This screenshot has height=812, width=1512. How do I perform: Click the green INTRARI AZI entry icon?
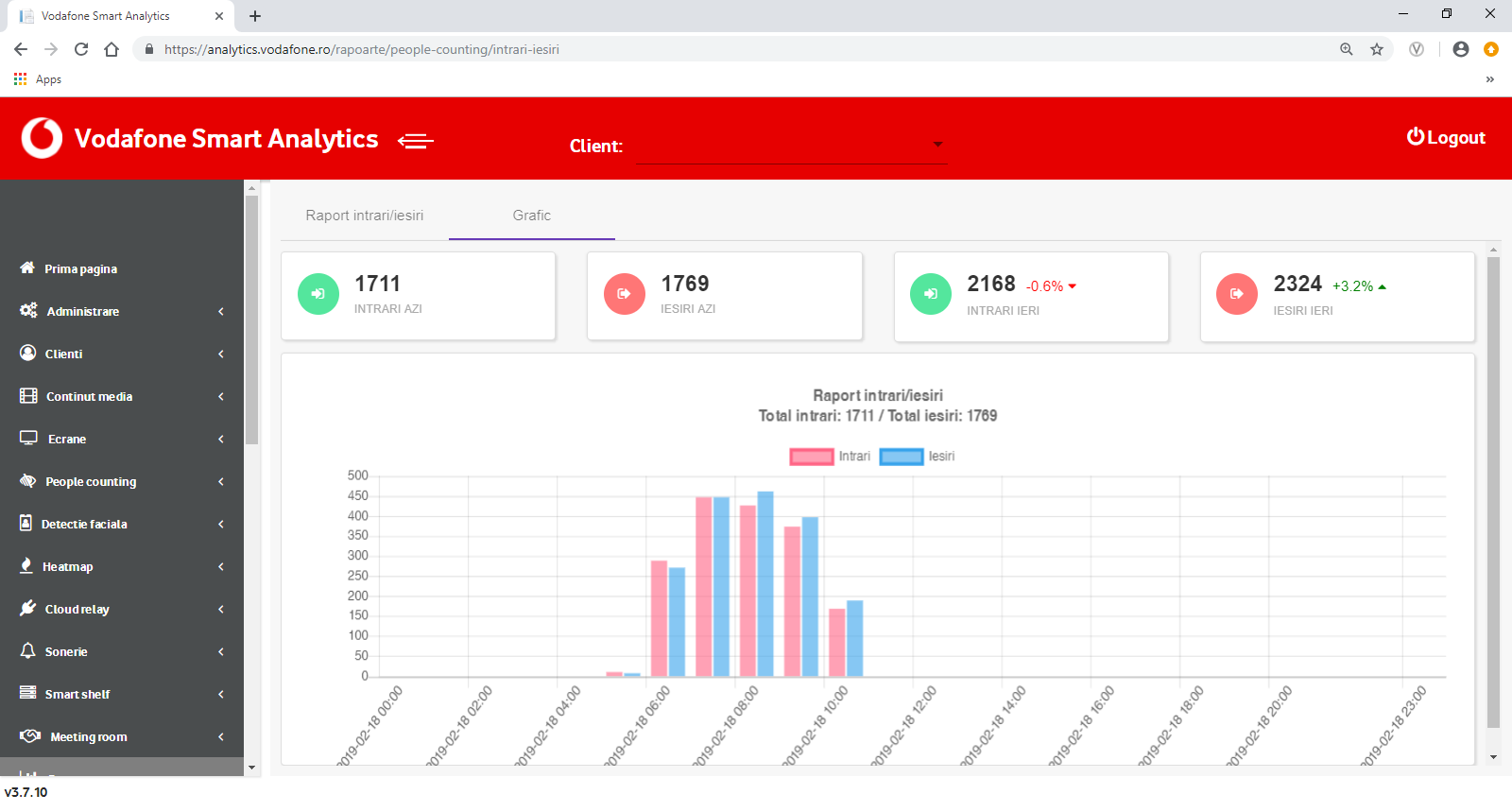tap(318, 294)
